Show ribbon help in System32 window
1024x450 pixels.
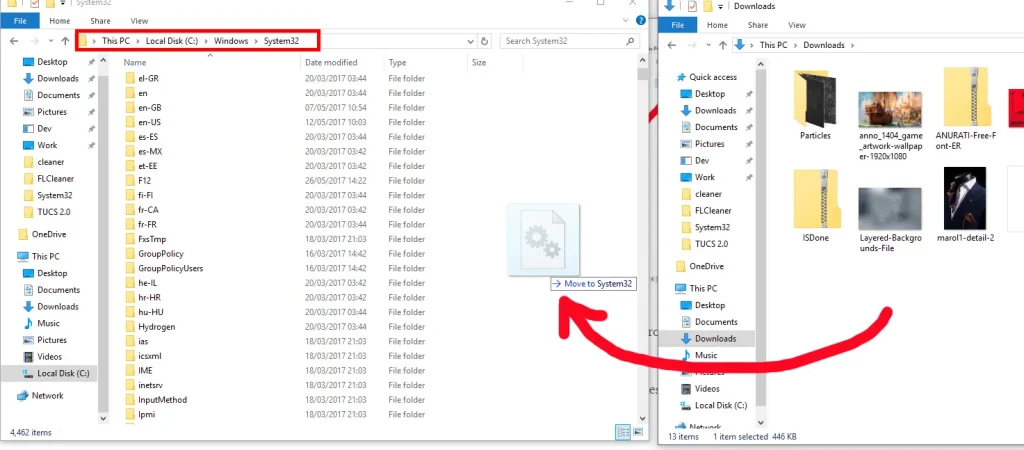(x=641, y=22)
